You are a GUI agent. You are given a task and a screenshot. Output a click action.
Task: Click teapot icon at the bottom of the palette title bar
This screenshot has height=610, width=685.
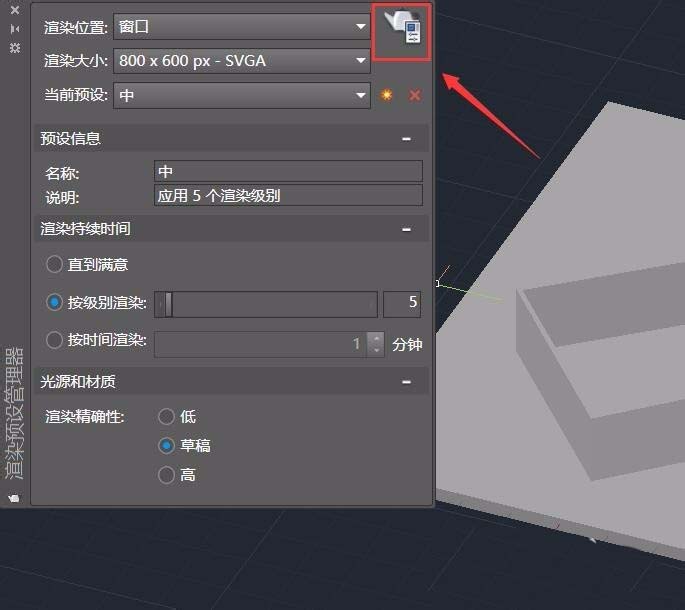pyautogui.click(x=14, y=498)
